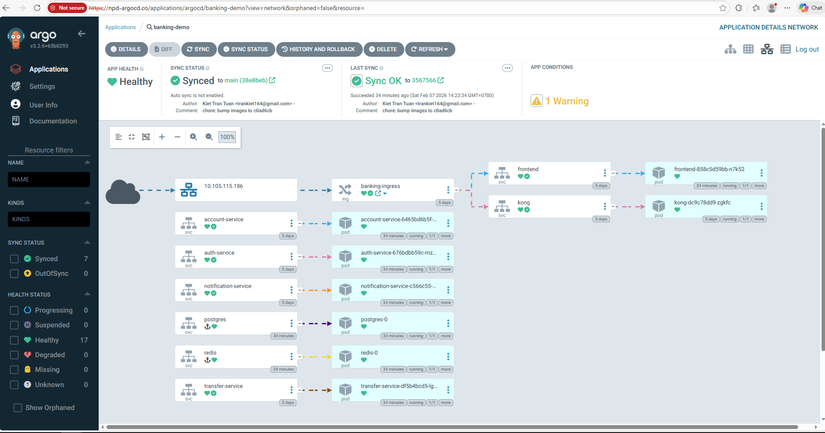The height and width of the screenshot is (433, 825).
Task: Click the cloud internet node icon
Action: pos(123,192)
